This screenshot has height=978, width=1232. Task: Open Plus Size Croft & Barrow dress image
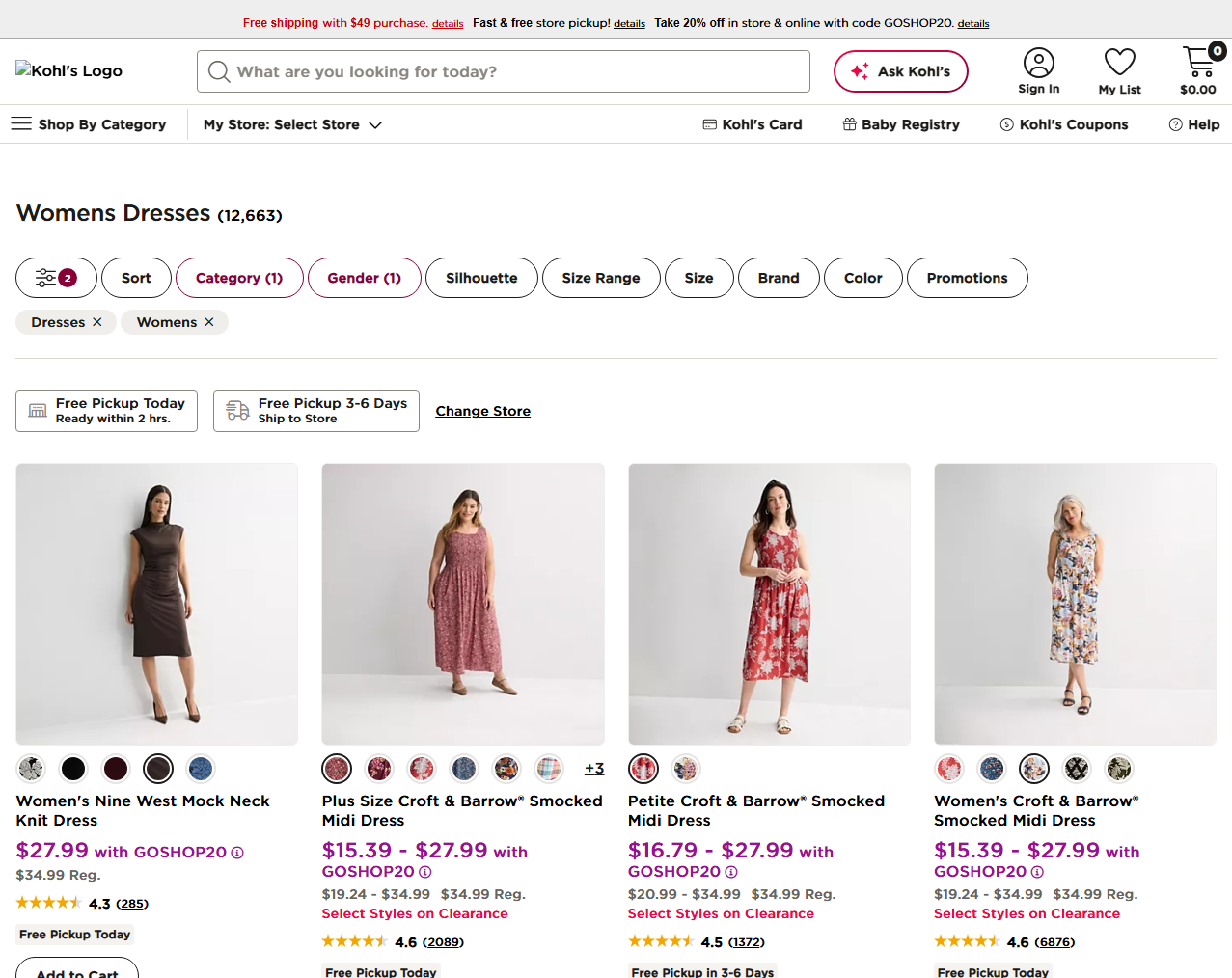point(463,605)
